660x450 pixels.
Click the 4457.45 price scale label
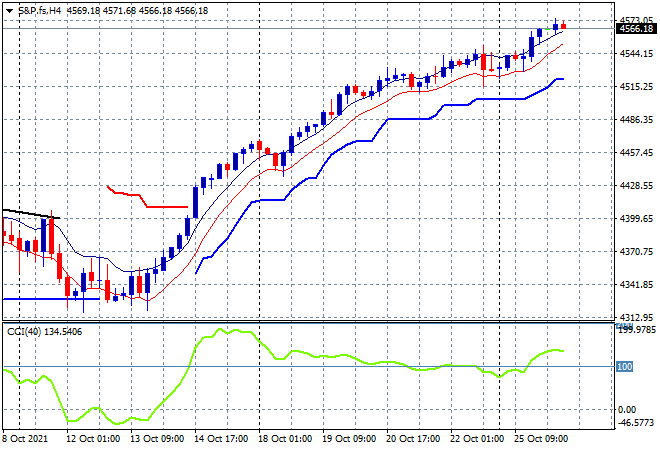tap(636, 153)
